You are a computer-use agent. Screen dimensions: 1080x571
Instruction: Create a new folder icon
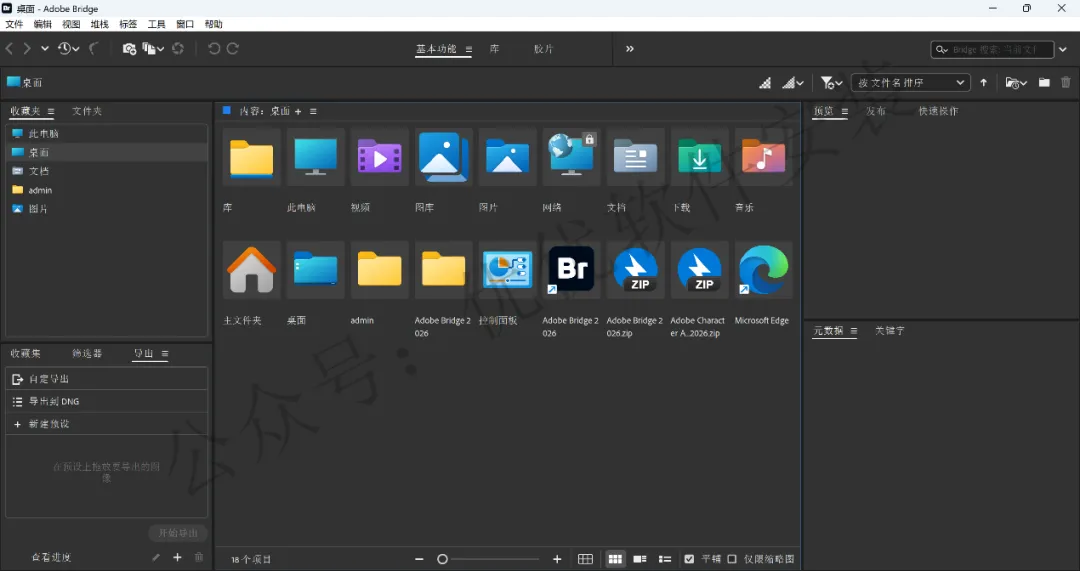1044,83
